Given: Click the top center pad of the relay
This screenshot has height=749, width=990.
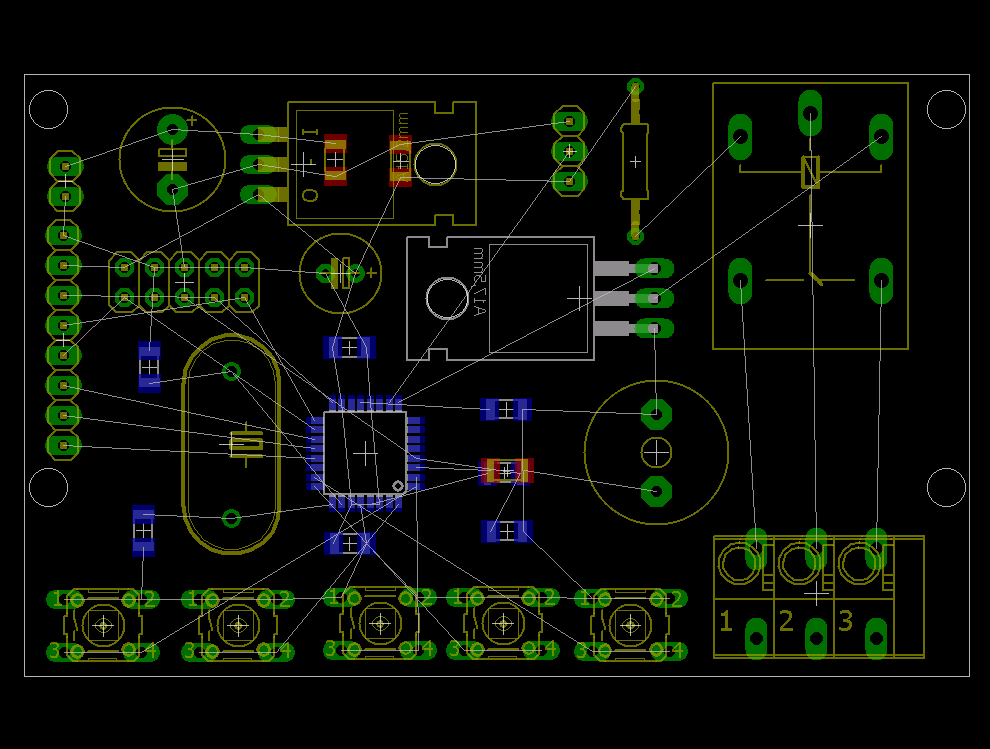Looking at the screenshot, I should tap(810, 114).
